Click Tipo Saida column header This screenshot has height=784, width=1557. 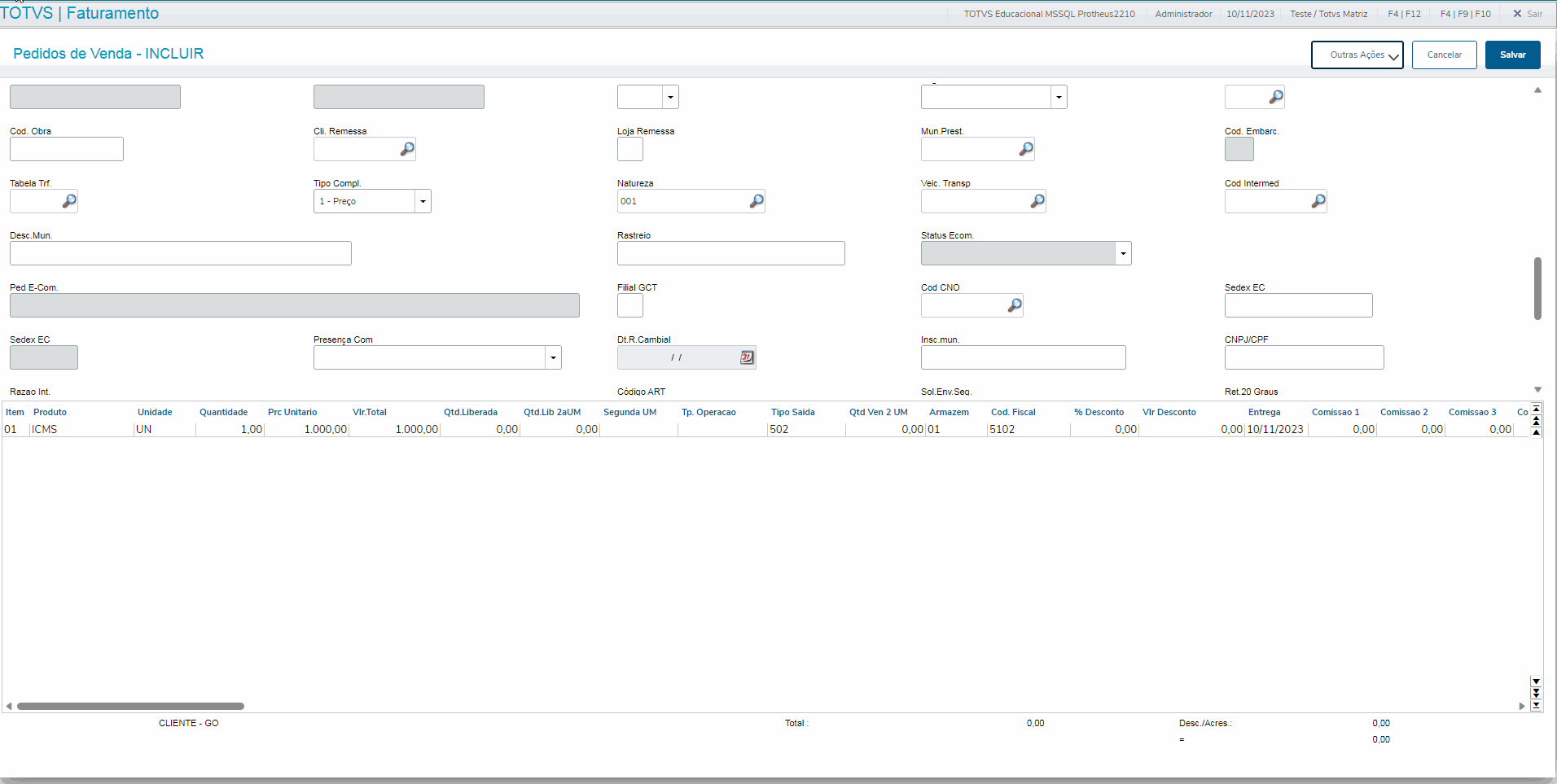[792, 412]
